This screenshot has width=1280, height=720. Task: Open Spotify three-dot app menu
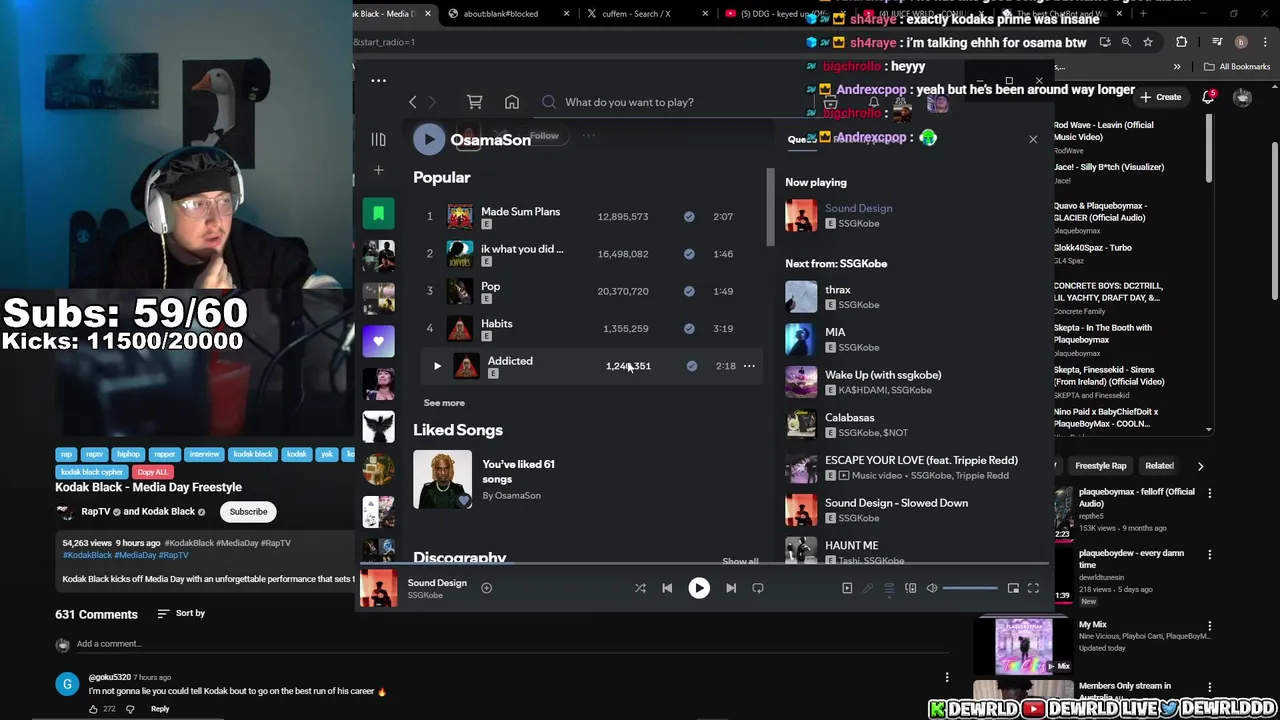(x=378, y=81)
